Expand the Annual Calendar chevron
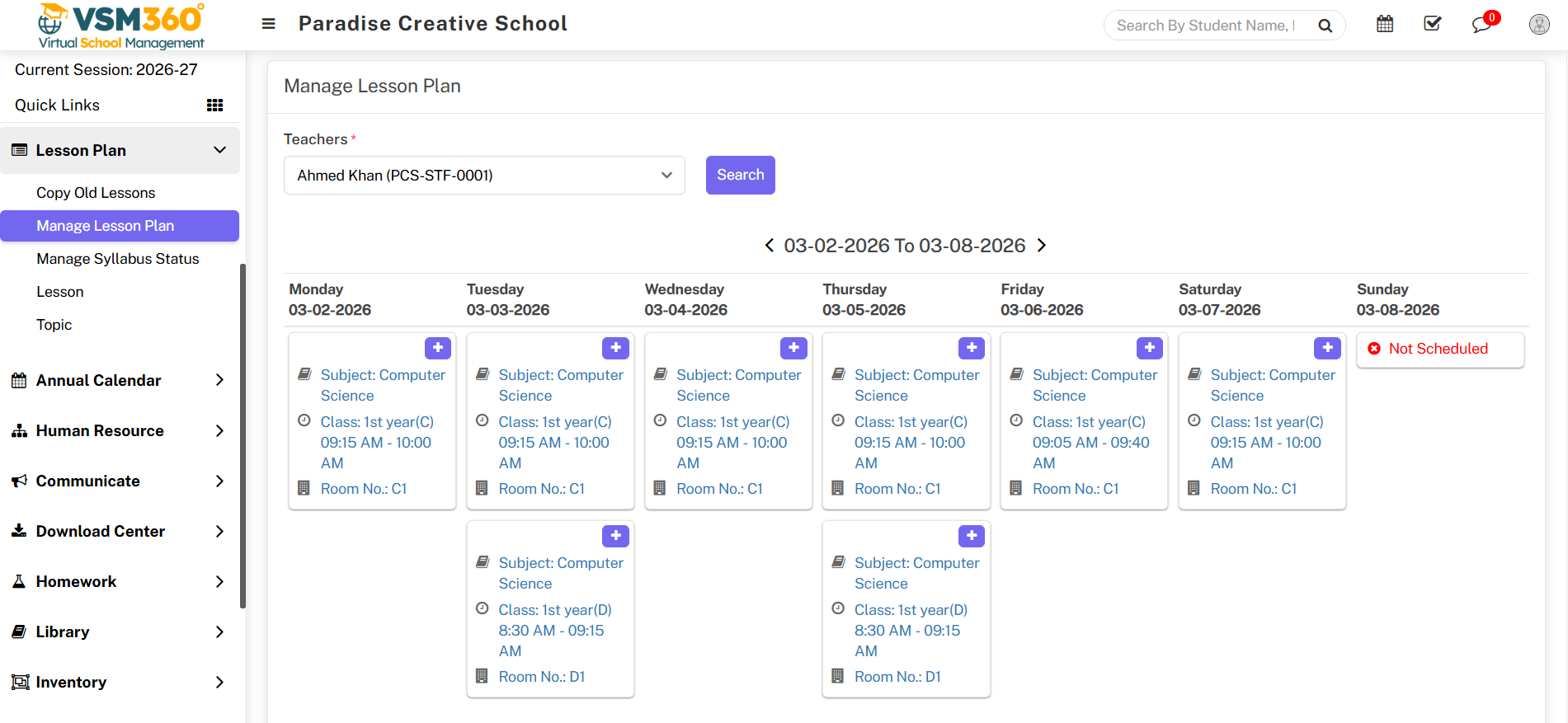1568x723 pixels. pos(219,380)
